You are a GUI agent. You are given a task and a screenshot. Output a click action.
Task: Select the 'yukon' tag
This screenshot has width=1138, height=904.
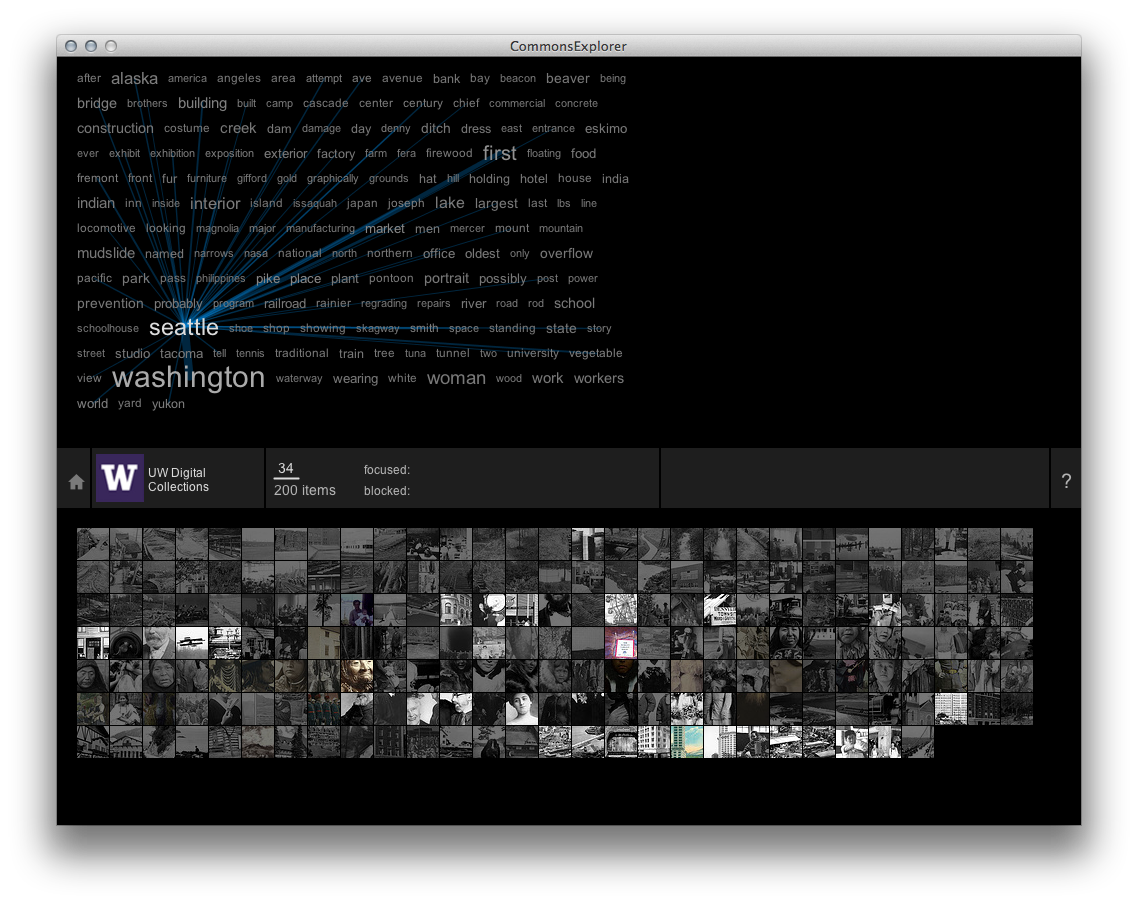[x=168, y=404]
